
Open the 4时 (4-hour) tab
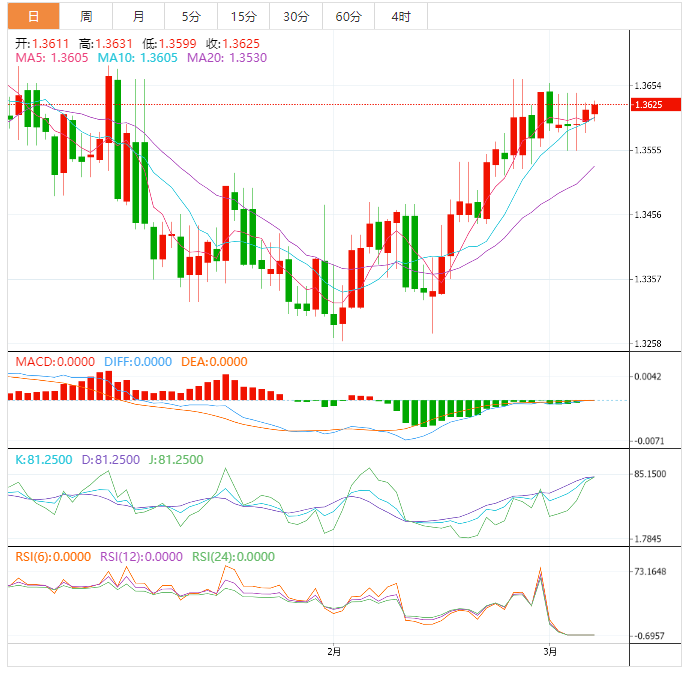[400, 16]
